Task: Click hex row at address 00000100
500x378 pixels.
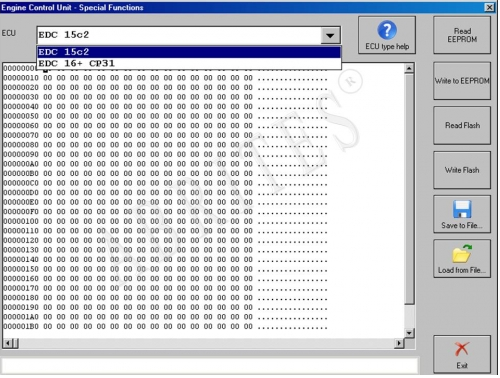Action: pyautogui.click(x=165, y=221)
